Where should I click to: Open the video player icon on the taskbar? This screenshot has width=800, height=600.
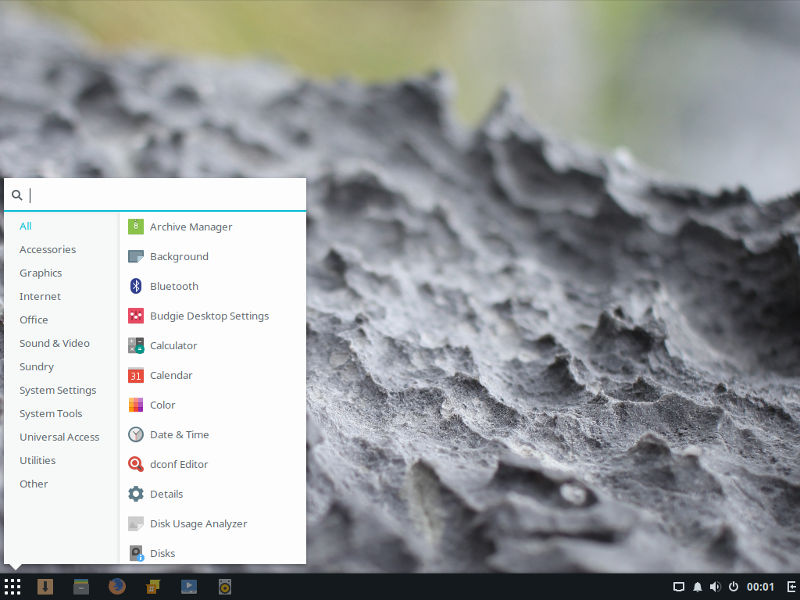(x=189, y=587)
